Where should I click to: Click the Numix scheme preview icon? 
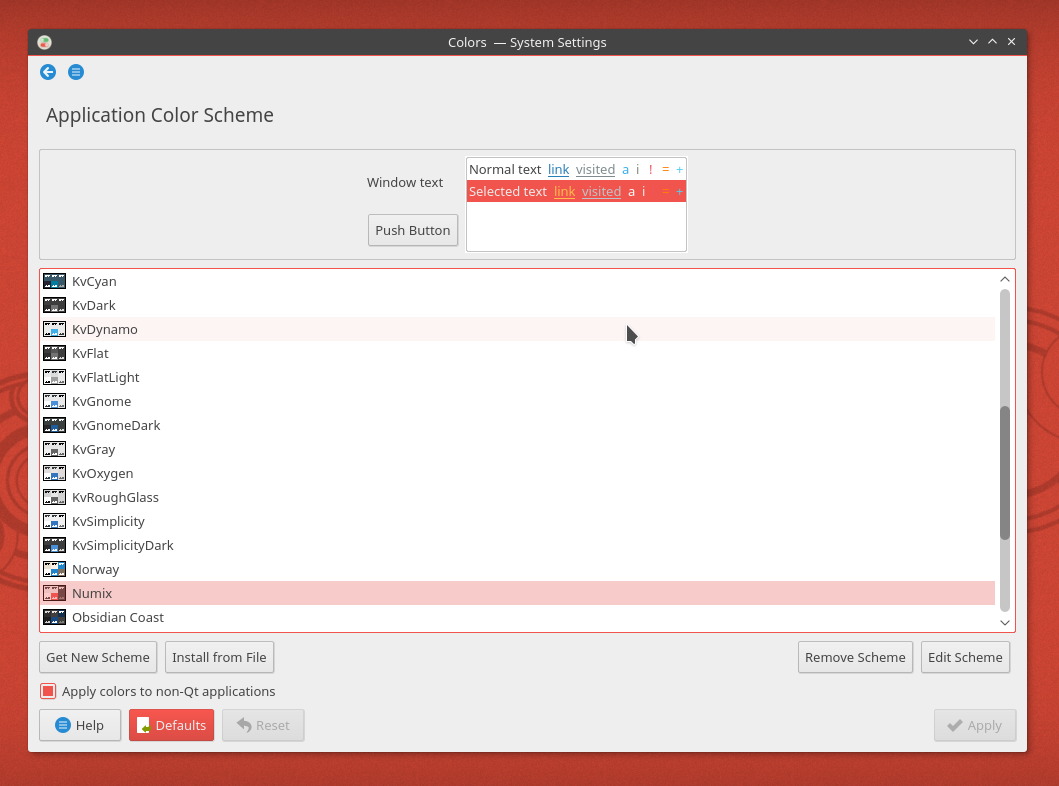click(55, 593)
